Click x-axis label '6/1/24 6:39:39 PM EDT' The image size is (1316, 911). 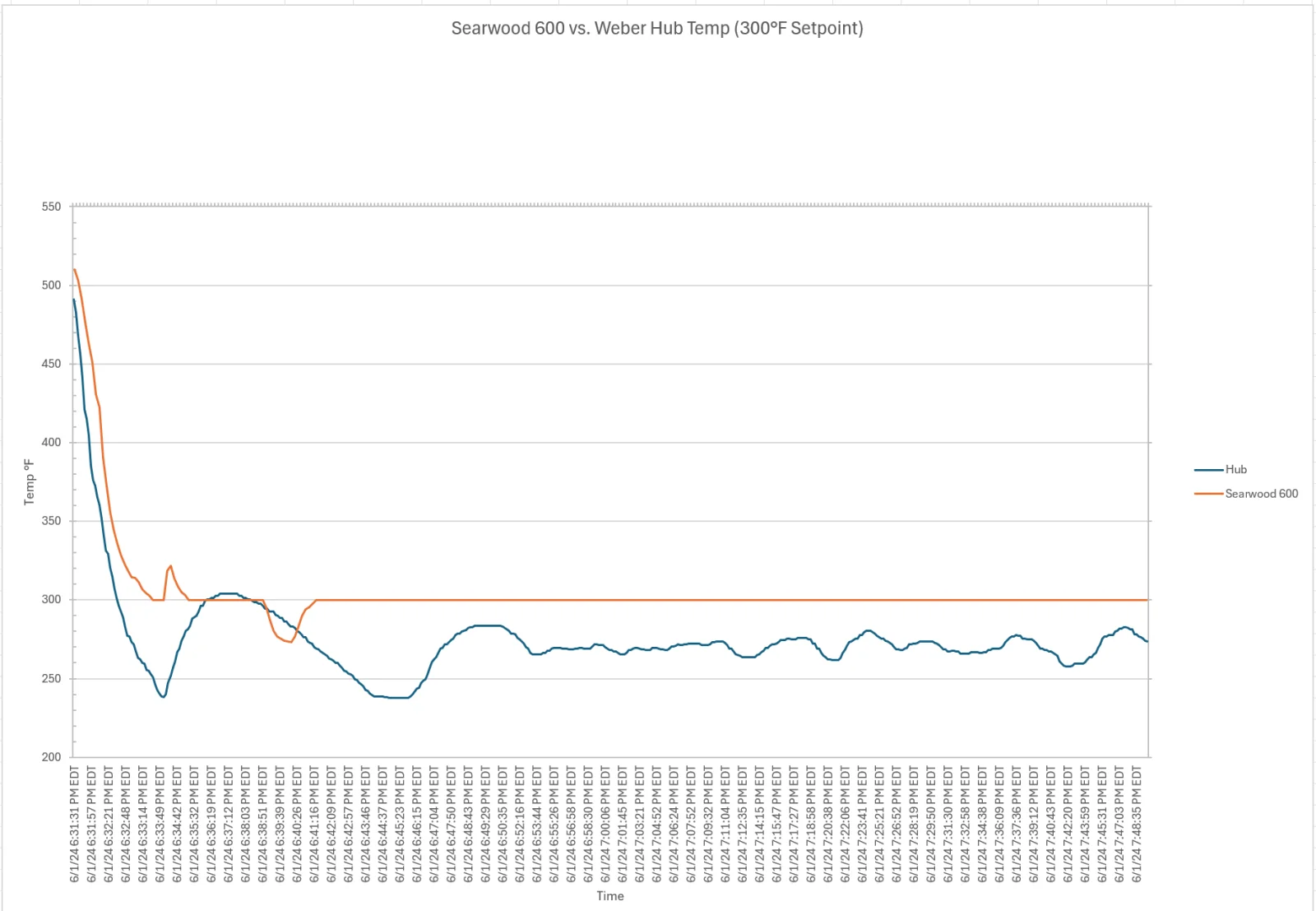(x=280, y=825)
